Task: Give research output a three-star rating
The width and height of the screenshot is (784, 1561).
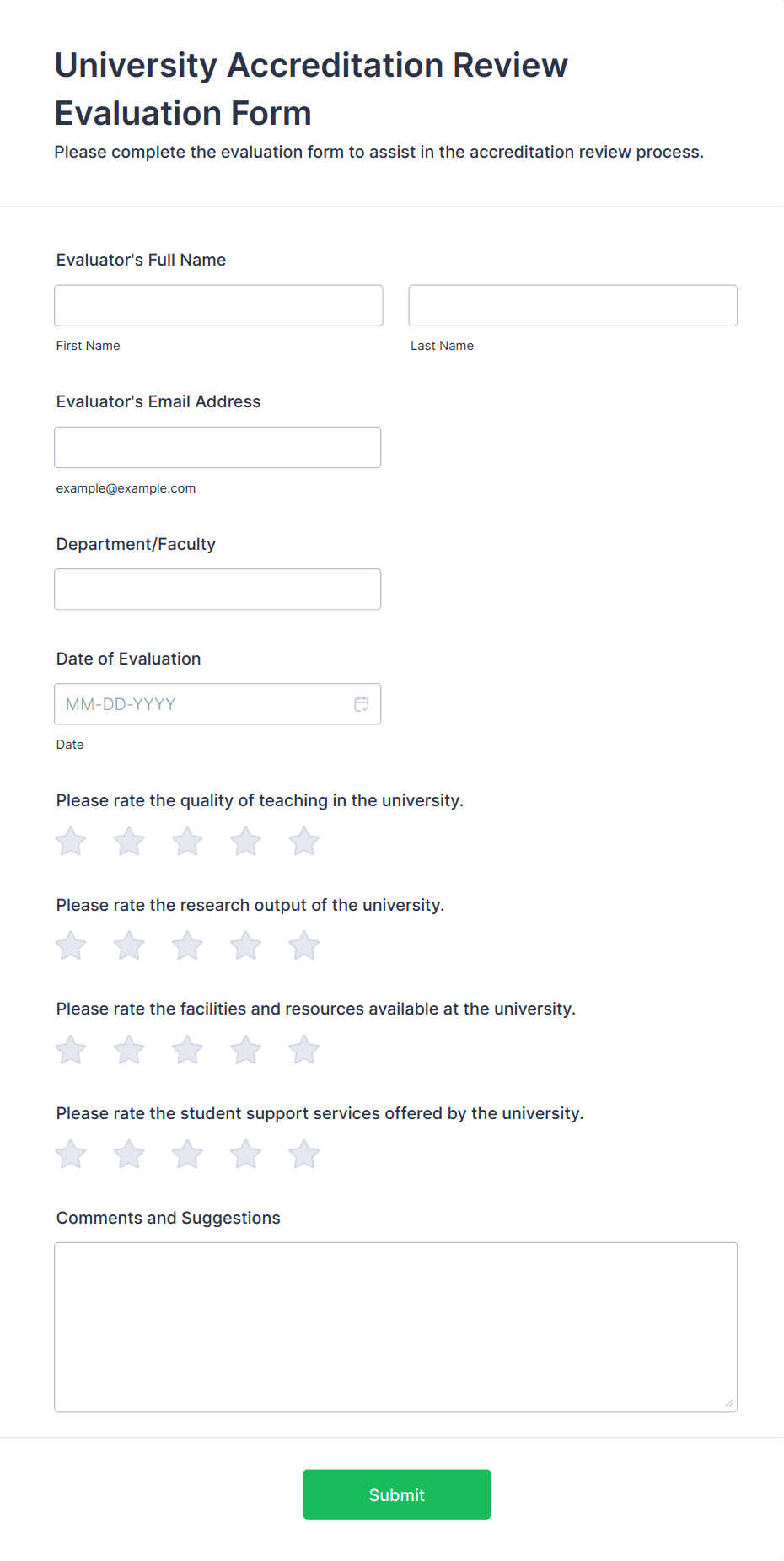Action: click(187, 945)
